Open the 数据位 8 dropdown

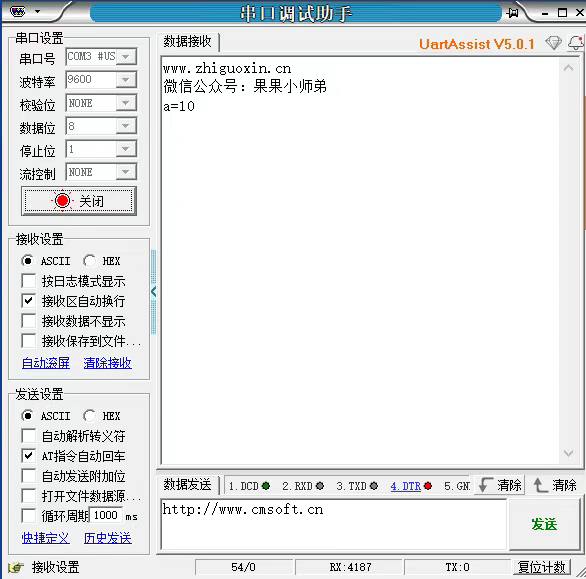tap(126, 126)
